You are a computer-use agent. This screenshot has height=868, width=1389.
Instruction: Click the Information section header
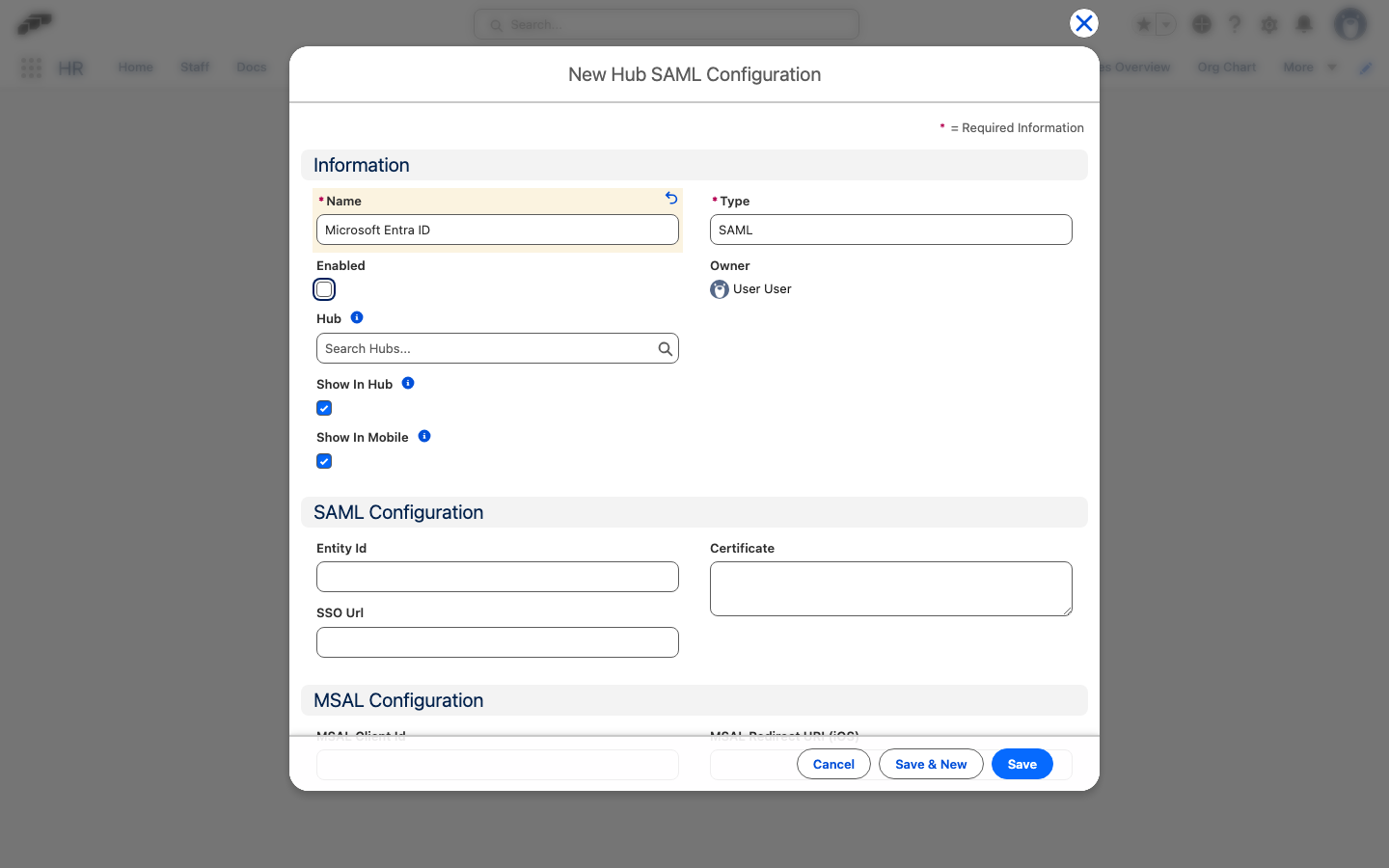(694, 165)
